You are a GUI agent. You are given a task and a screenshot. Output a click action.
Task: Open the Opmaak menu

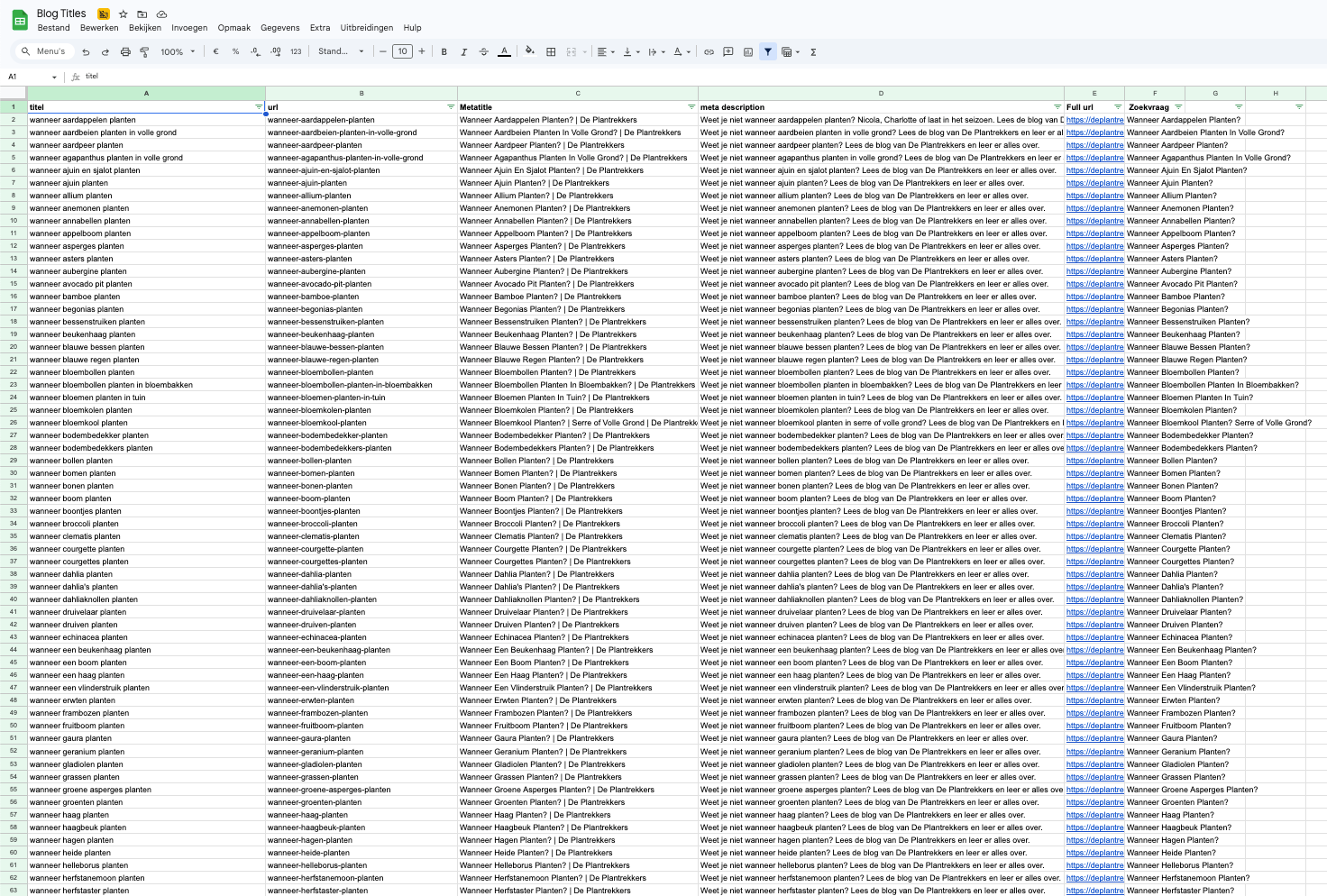tap(234, 28)
